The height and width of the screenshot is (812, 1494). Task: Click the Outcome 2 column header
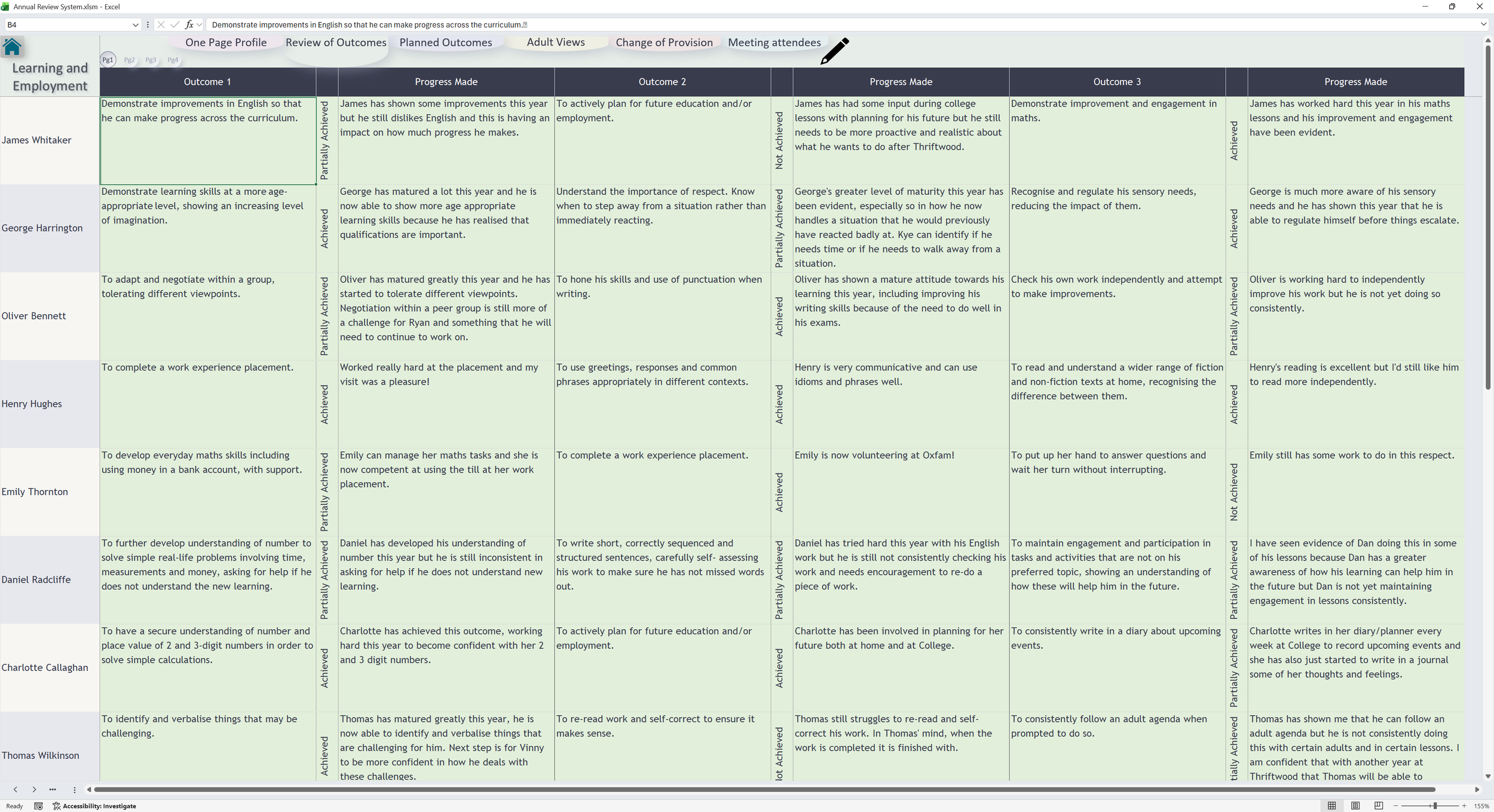tap(662, 82)
